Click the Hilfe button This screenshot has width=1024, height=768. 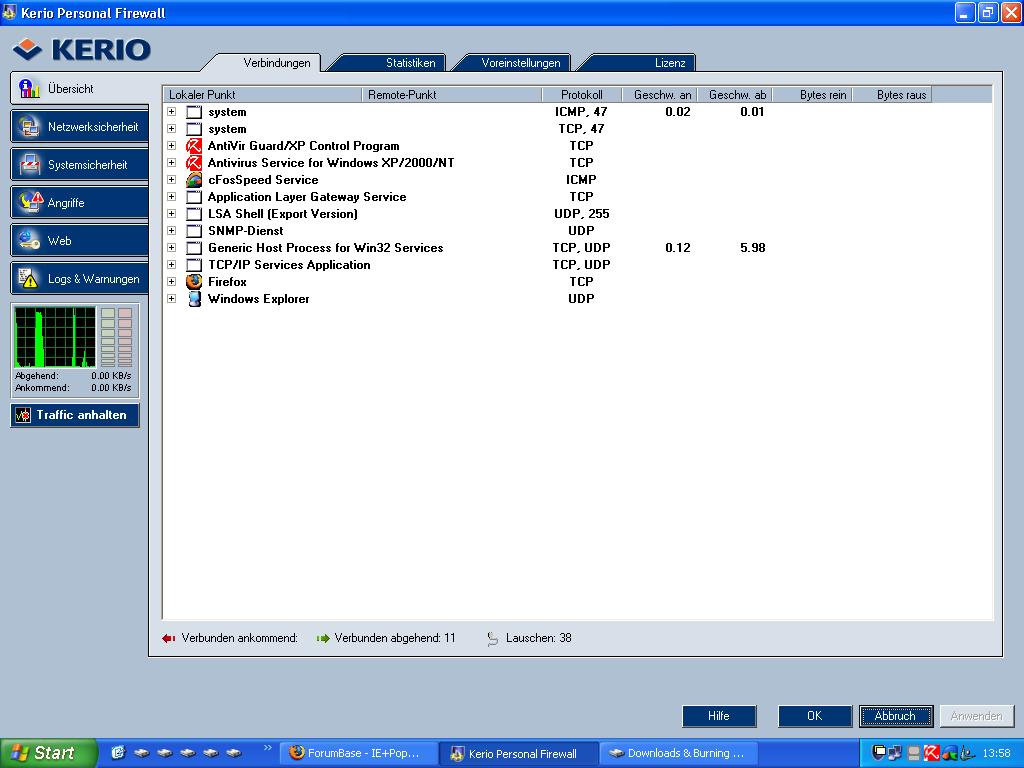click(719, 716)
